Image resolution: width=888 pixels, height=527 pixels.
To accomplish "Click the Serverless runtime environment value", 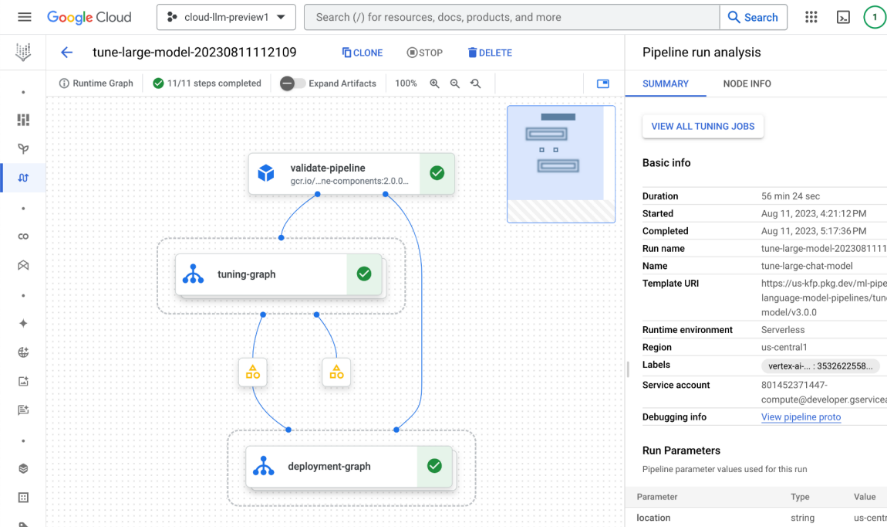I will click(x=783, y=330).
